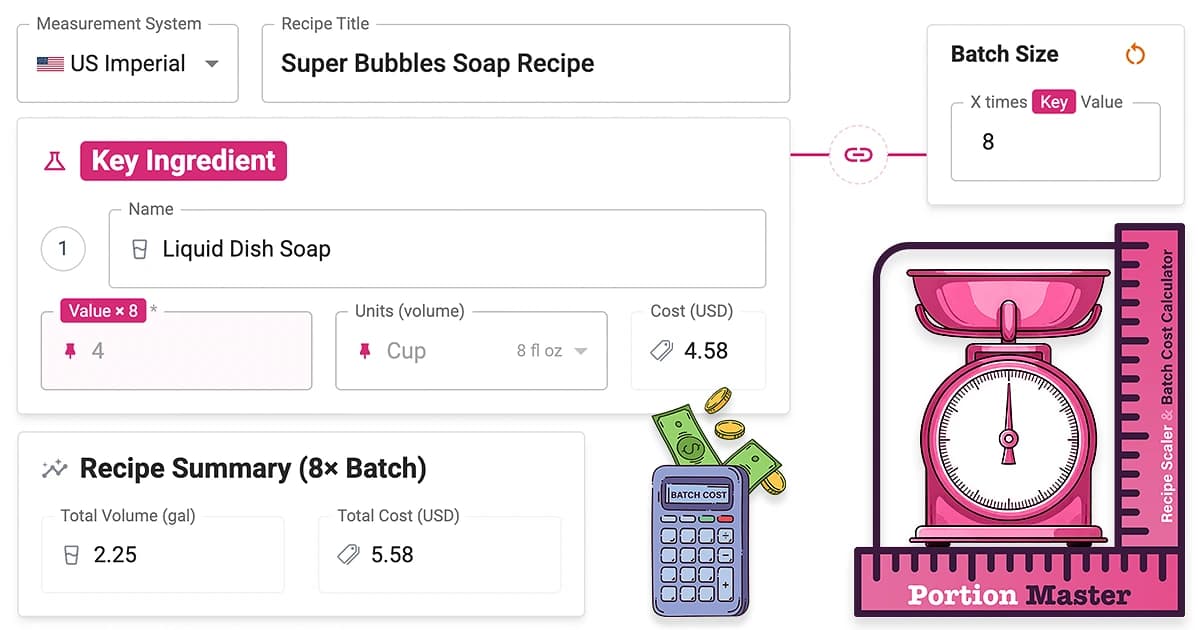Toggle the pin on the Units field
Screen dimensions: 1200x630
[365, 351]
